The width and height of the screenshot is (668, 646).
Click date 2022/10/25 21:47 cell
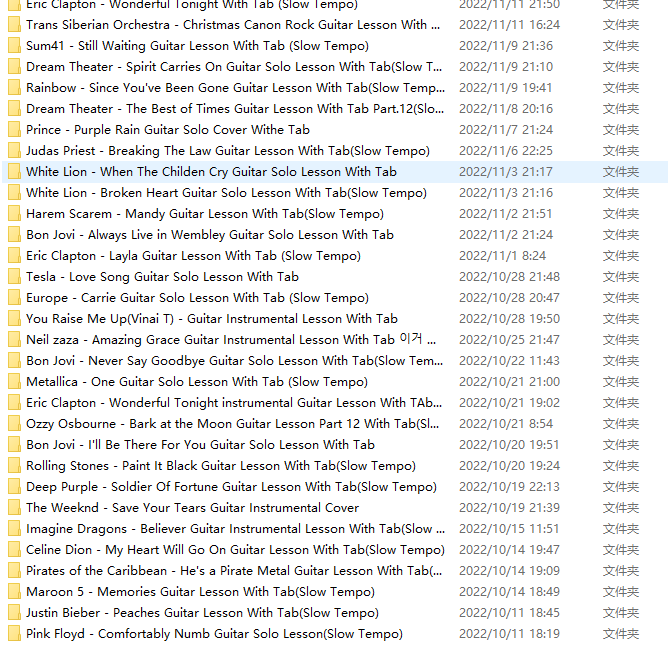(509, 340)
